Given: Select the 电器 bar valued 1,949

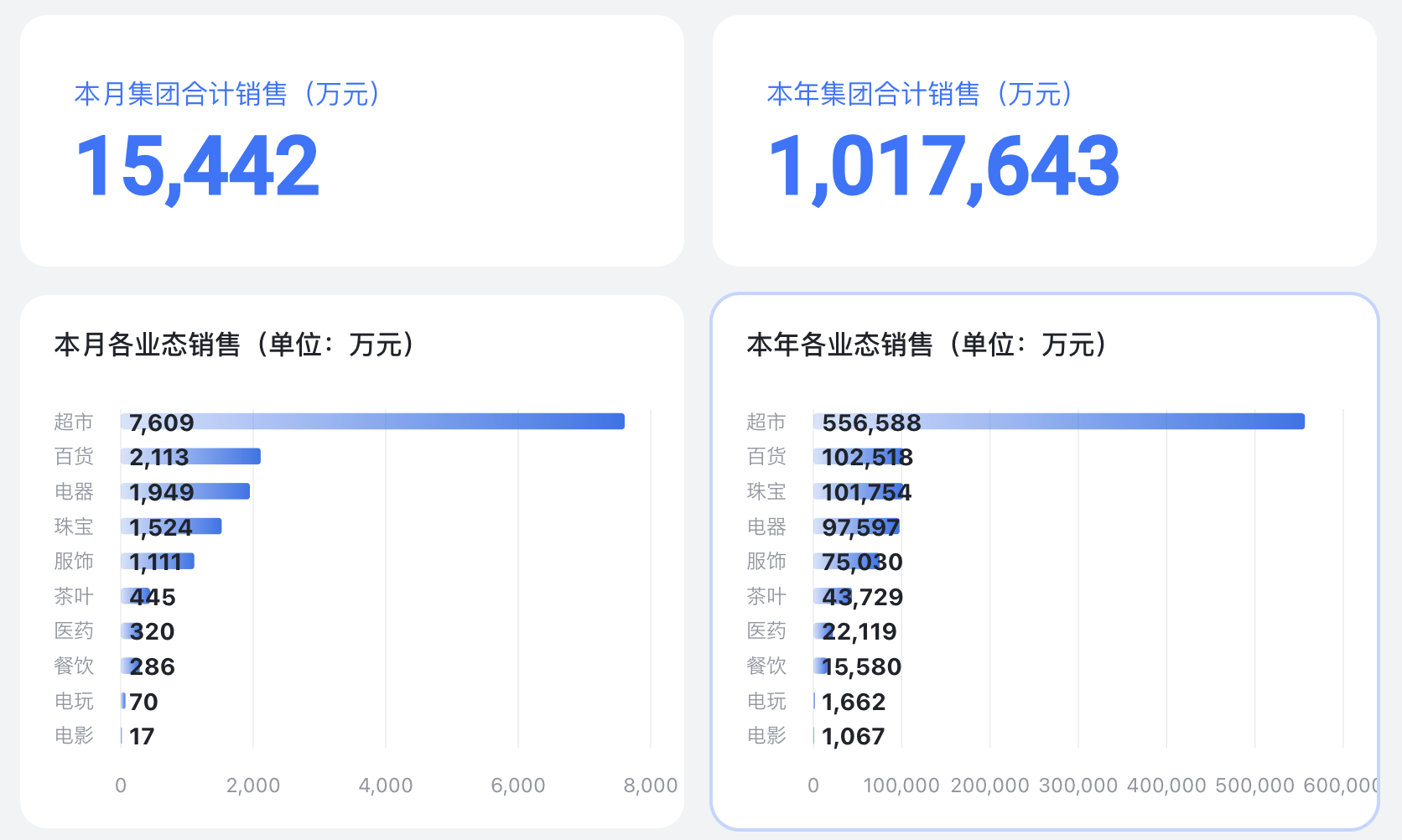Looking at the screenshot, I should pos(222,491).
